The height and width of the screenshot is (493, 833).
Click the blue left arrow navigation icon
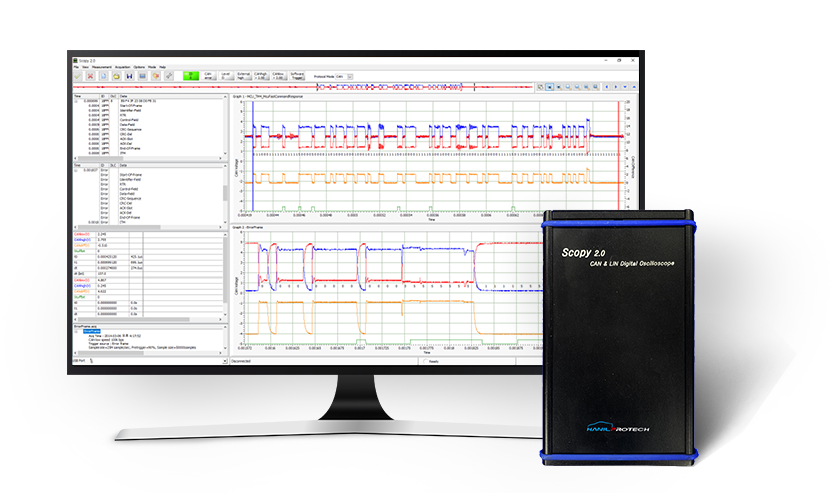pyautogui.click(x=607, y=87)
